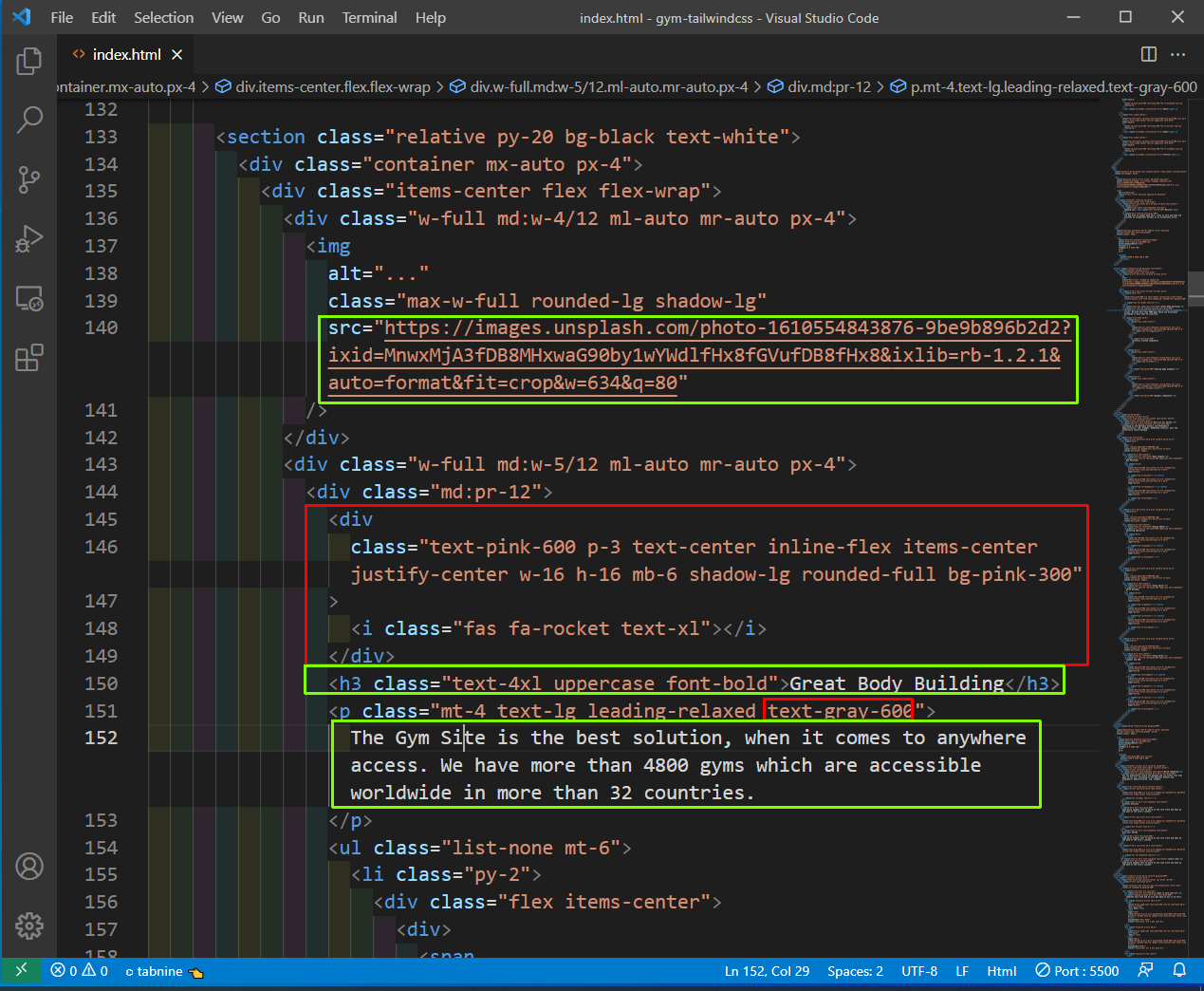Click the tabnine status bar item
The height and width of the screenshot is (991, 1204).
(164, 971)
